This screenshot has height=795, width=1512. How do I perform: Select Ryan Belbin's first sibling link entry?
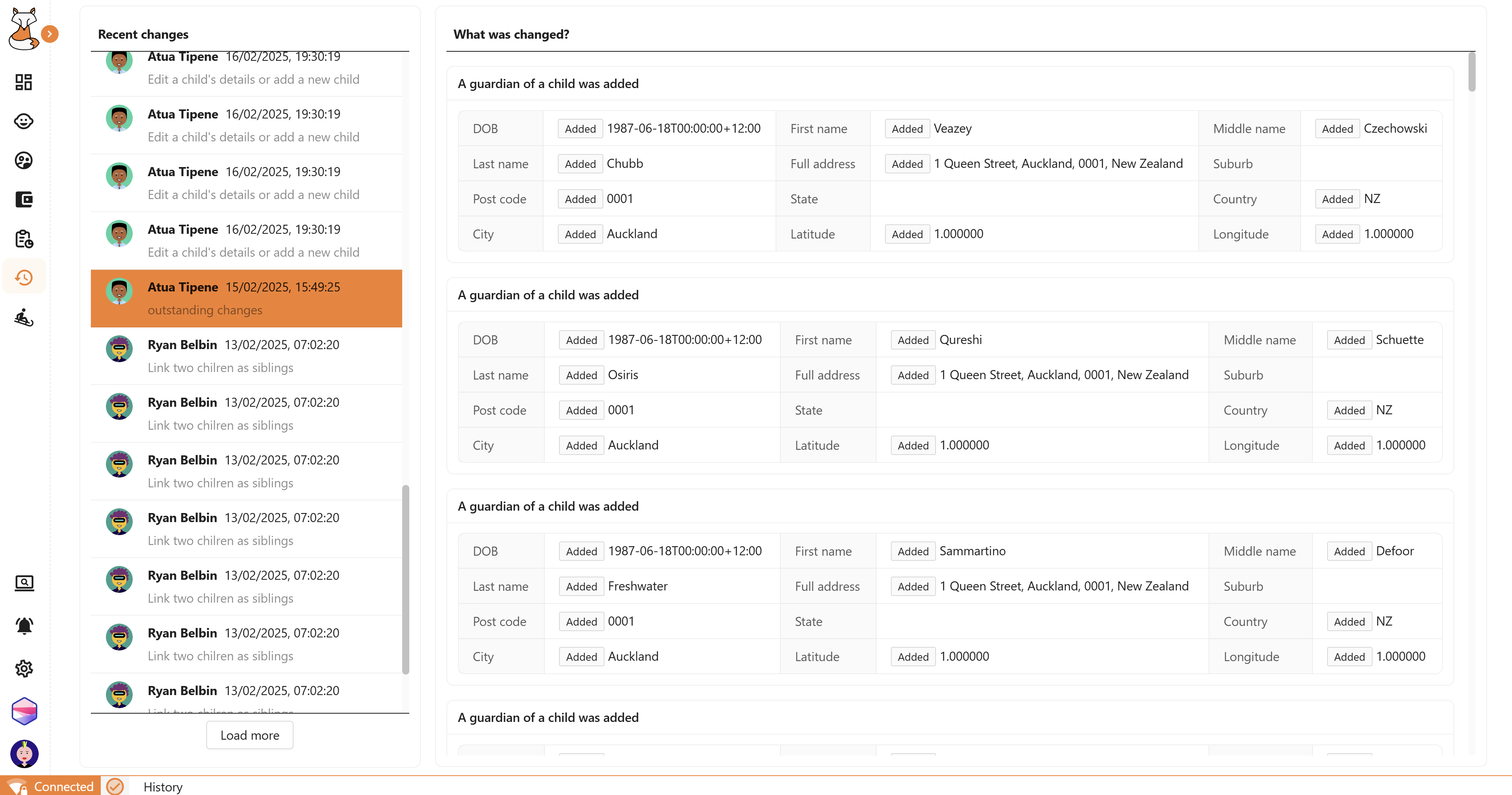(246, 355)
